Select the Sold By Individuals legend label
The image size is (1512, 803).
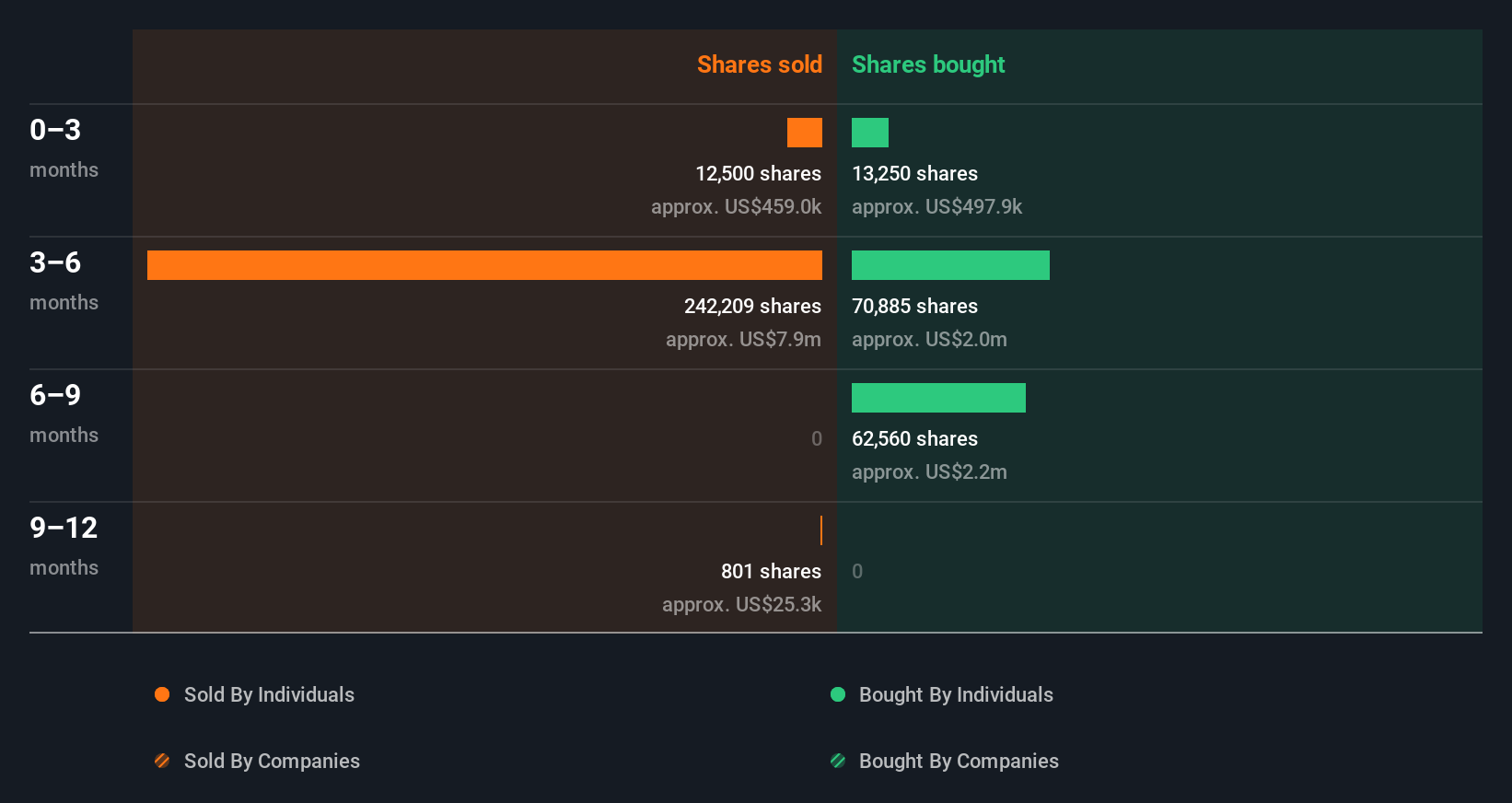(x=269, y=694)
